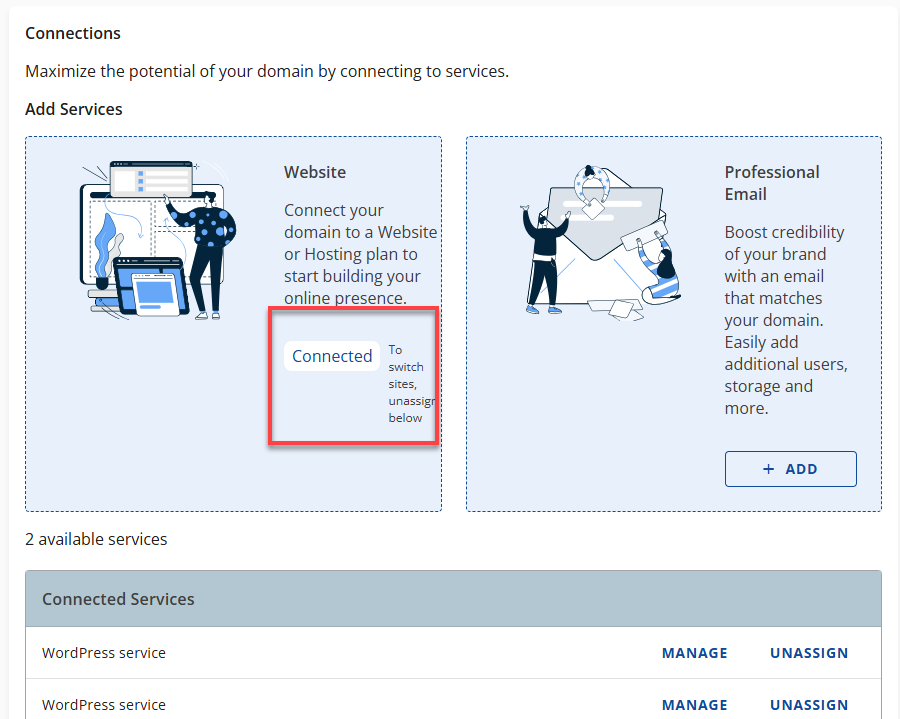This screenshot has width=900, height=719.
Task: Select the Connected Services header row
Action: click(452, 598)
